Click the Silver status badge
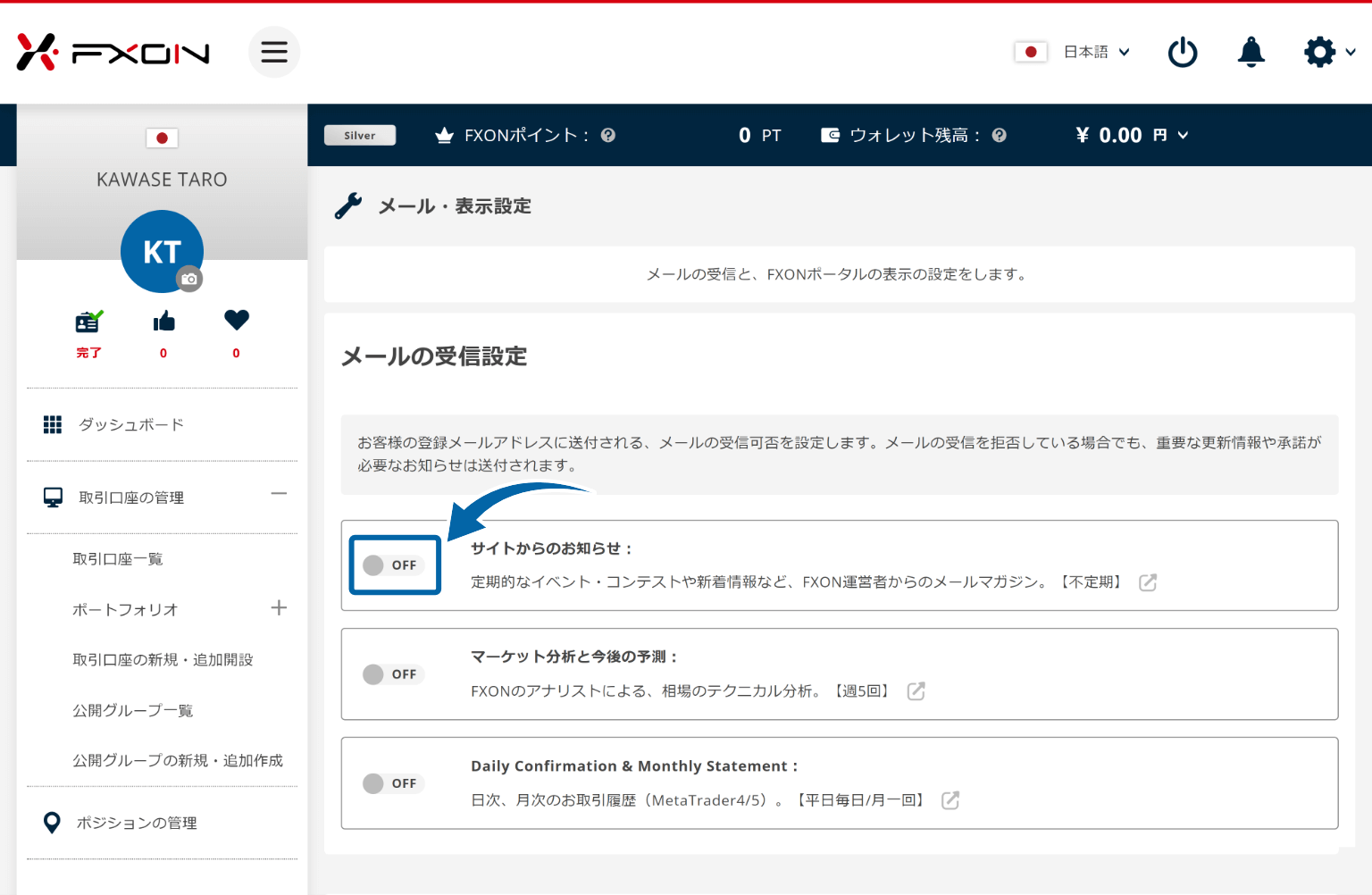 [360, 135]
